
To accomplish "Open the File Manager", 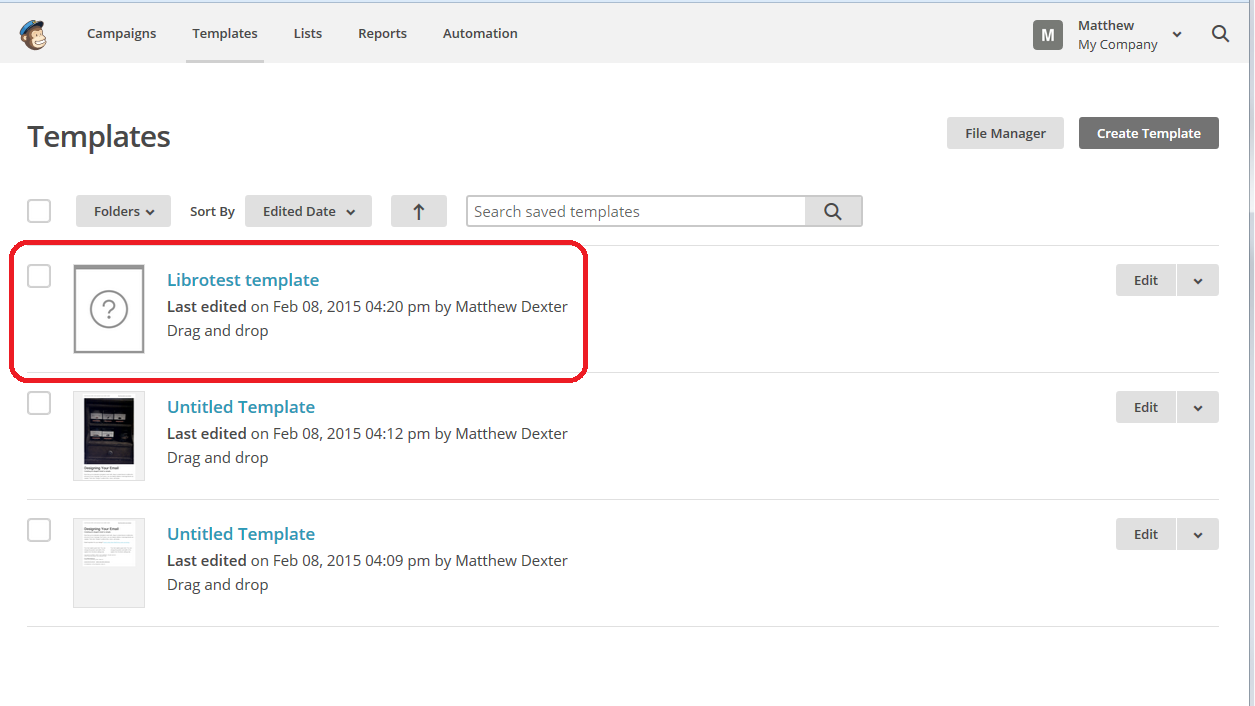I will 1005,133.
